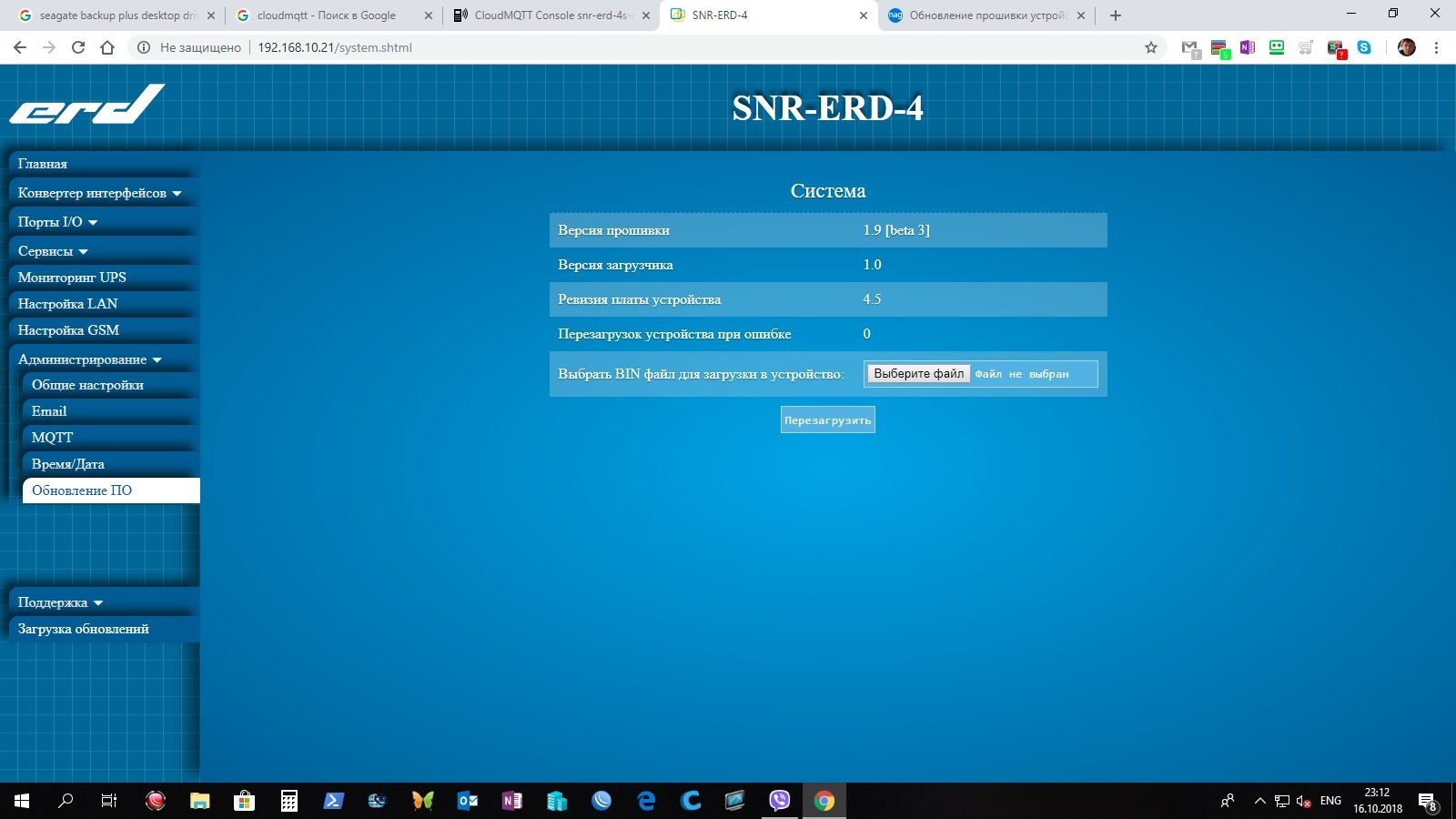Open PowerShell from the taskbar
This screenshot has height=819, width=1456.
pos(333,801)
